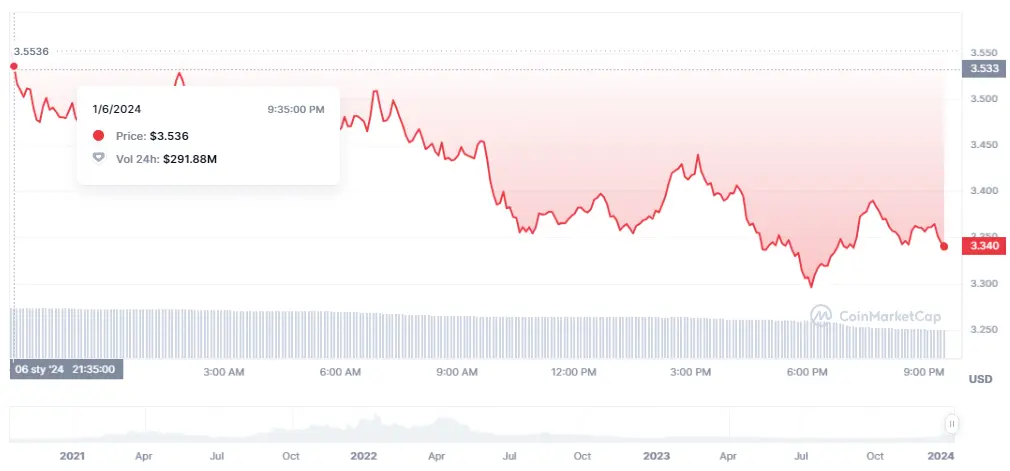The image size is (1010, 471).
Task: Click the 3.5536 opening price label
Action: point(30,51)
